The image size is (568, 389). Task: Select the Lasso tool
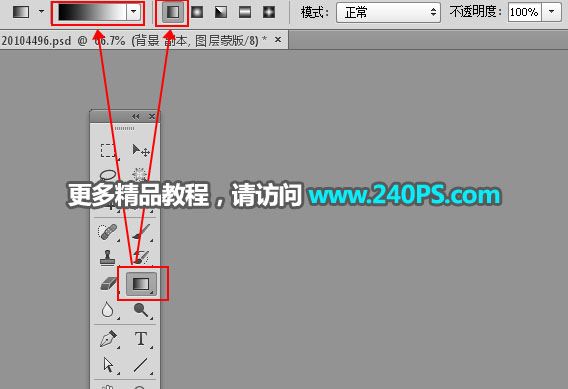point(108,175)
